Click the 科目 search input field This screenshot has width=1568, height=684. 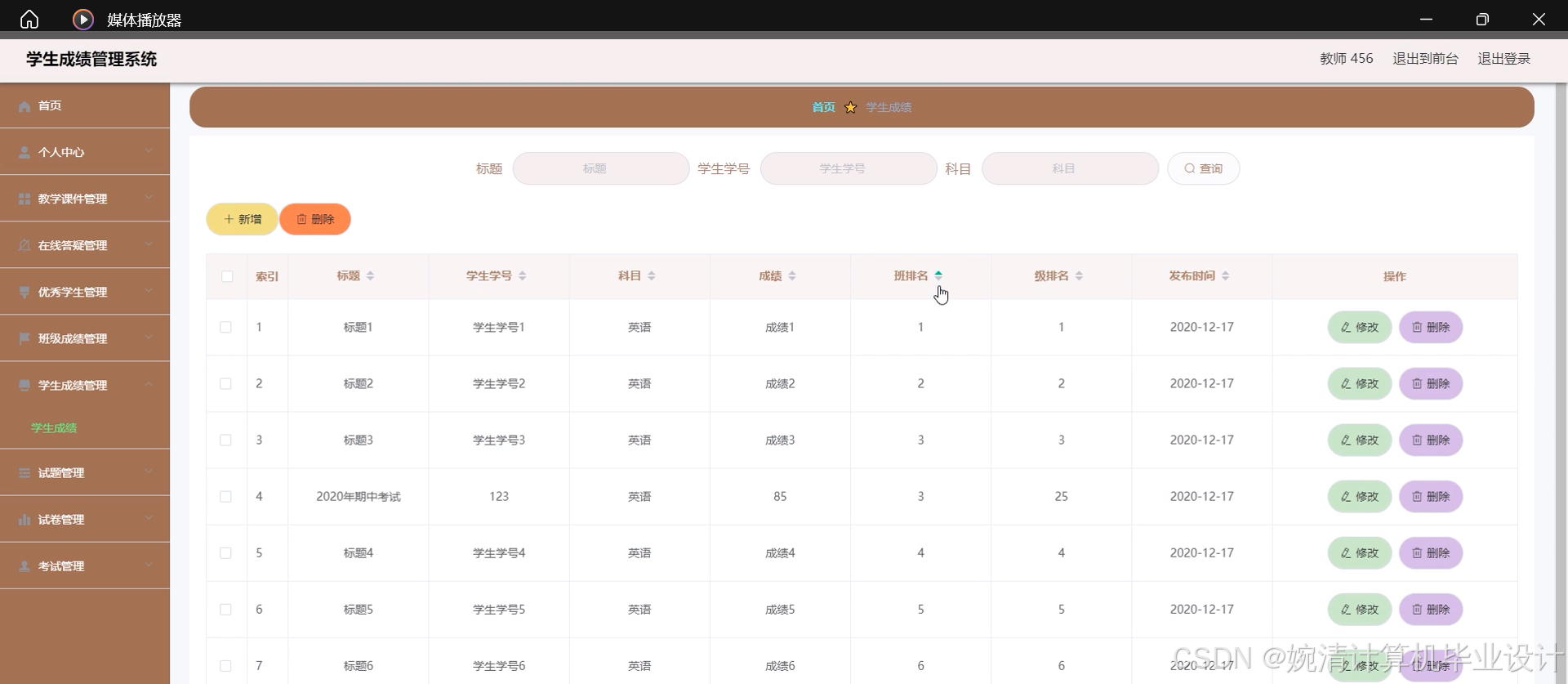[1070, 168]
